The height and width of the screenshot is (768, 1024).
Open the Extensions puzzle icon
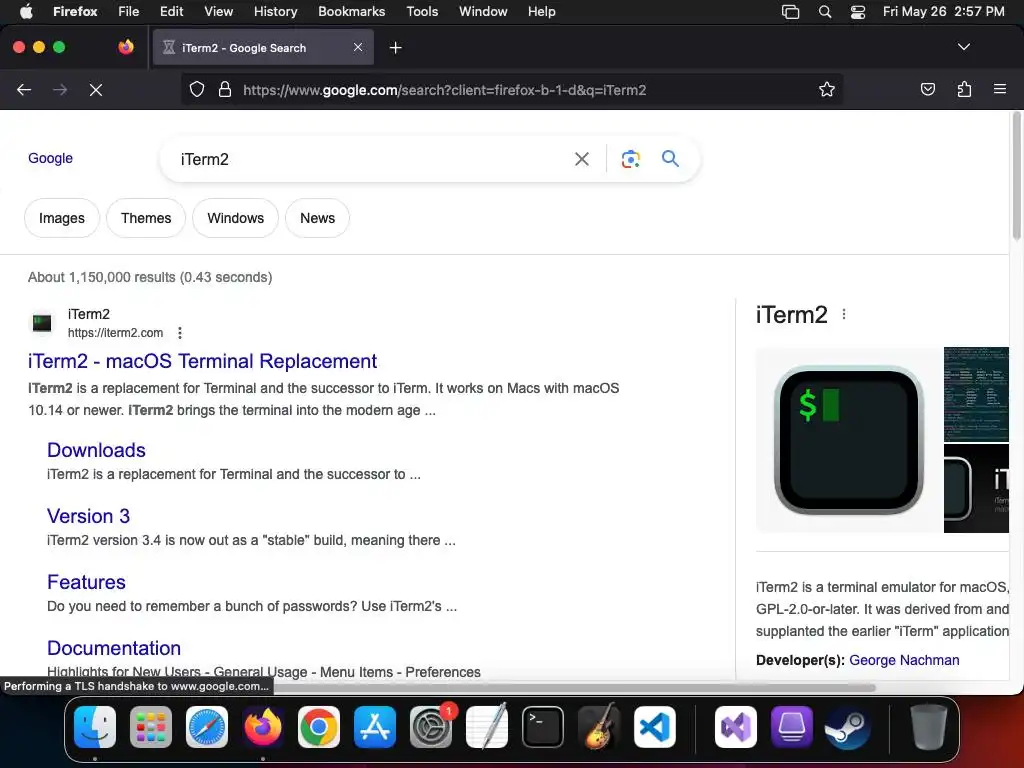964,89
